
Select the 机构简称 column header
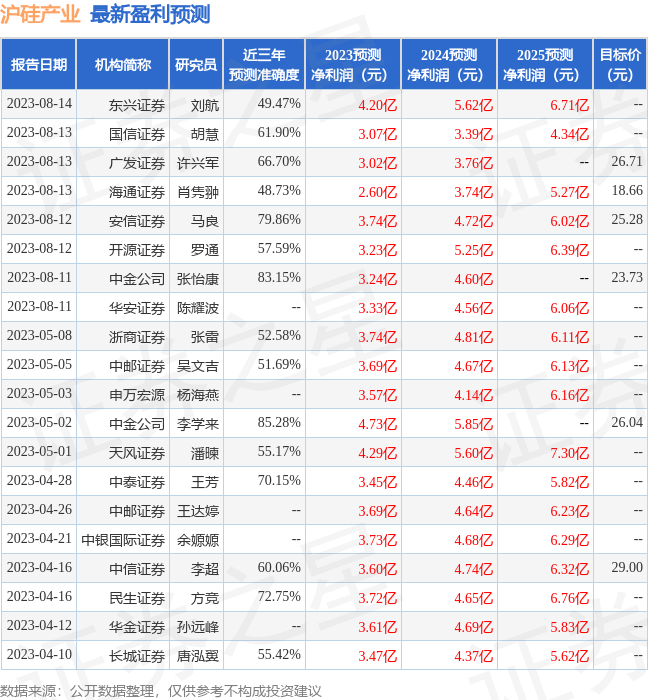click(x=123, y=64)
